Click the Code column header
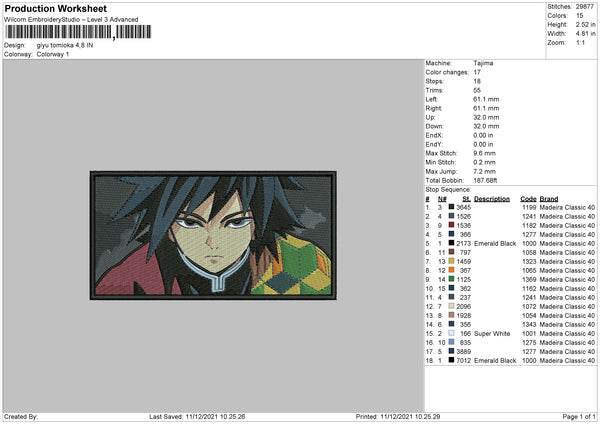The image size is (600, 424). [x=528, y=199]
